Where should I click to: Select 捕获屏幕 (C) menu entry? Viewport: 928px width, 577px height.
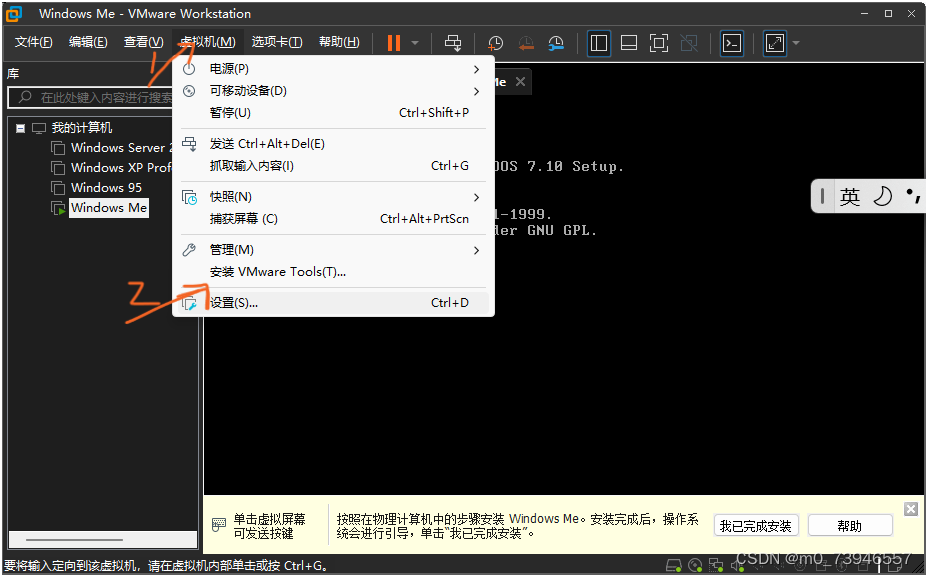pos(334,219)
